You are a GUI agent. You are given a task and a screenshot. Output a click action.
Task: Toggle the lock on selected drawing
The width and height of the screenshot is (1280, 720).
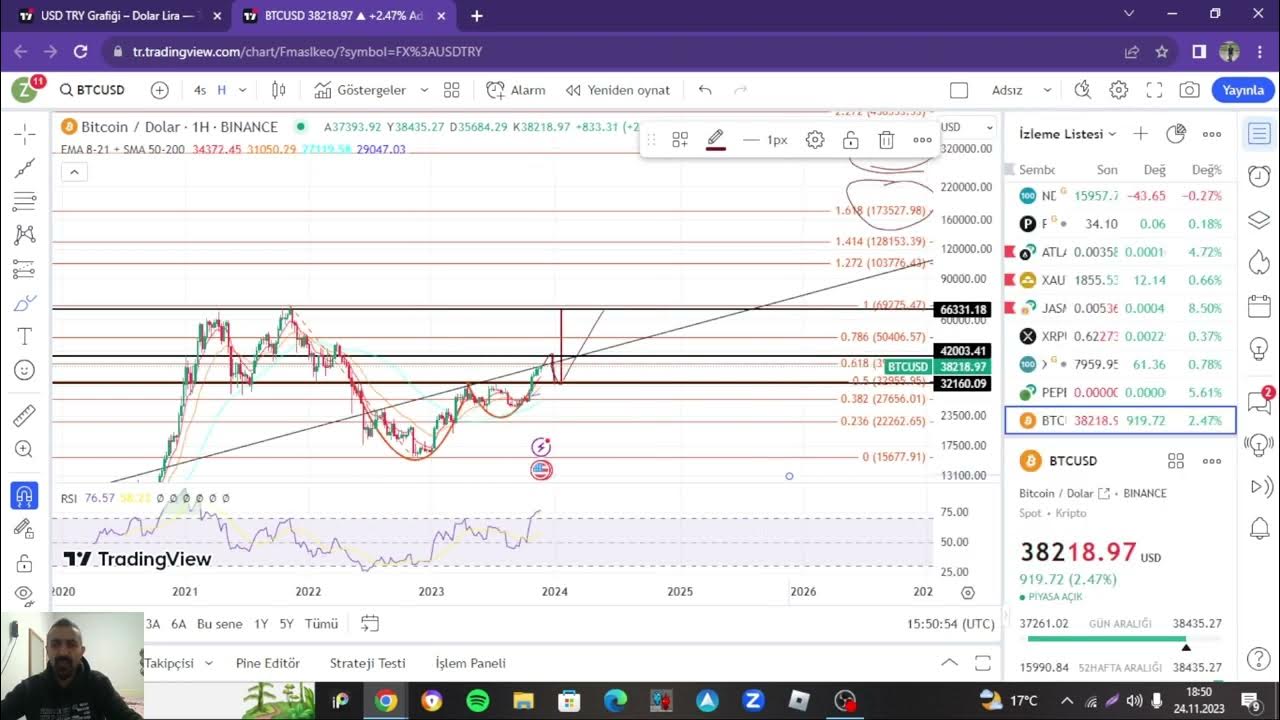pos(850,140)
